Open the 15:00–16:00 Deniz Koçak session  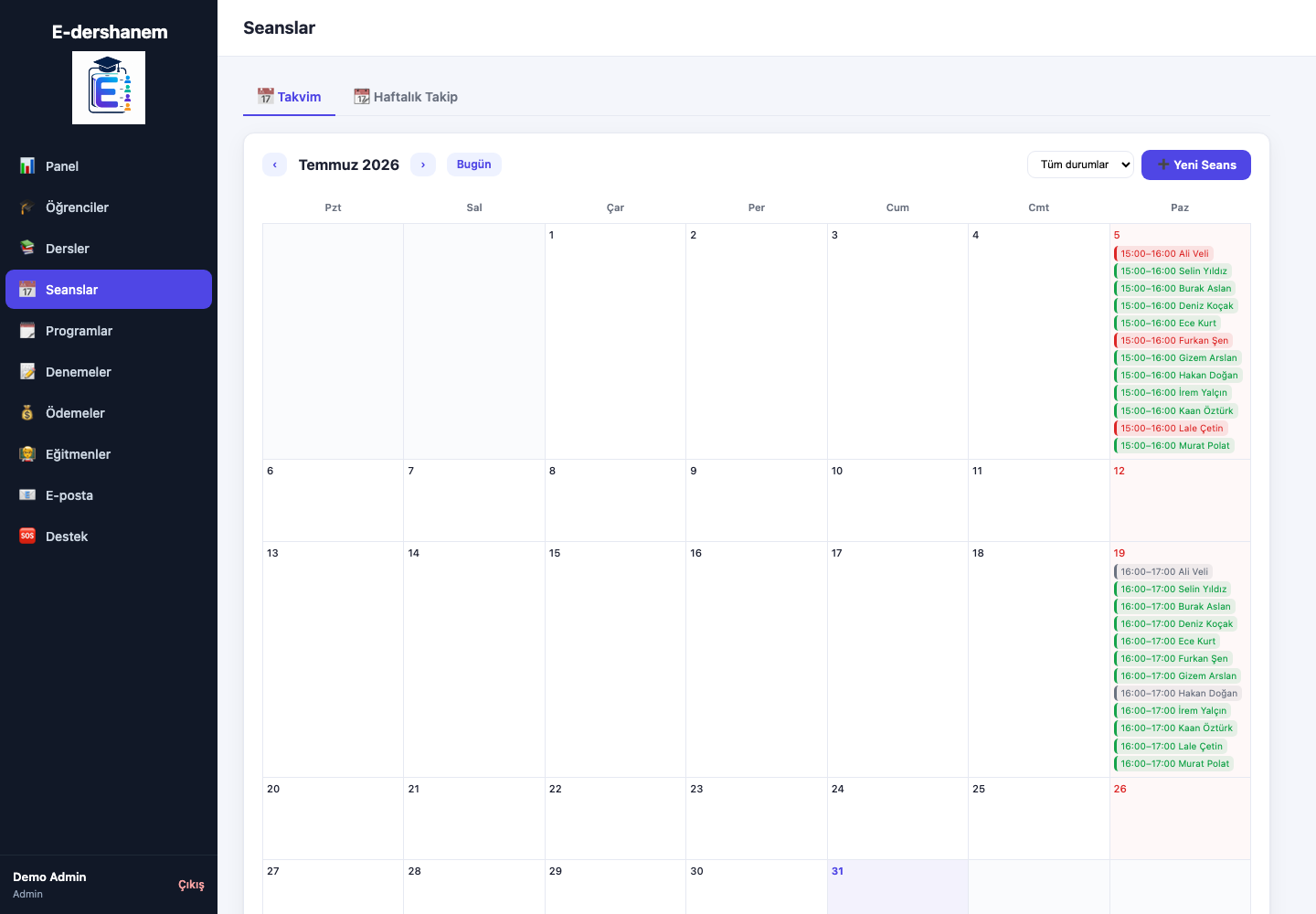coord(1176,306)
